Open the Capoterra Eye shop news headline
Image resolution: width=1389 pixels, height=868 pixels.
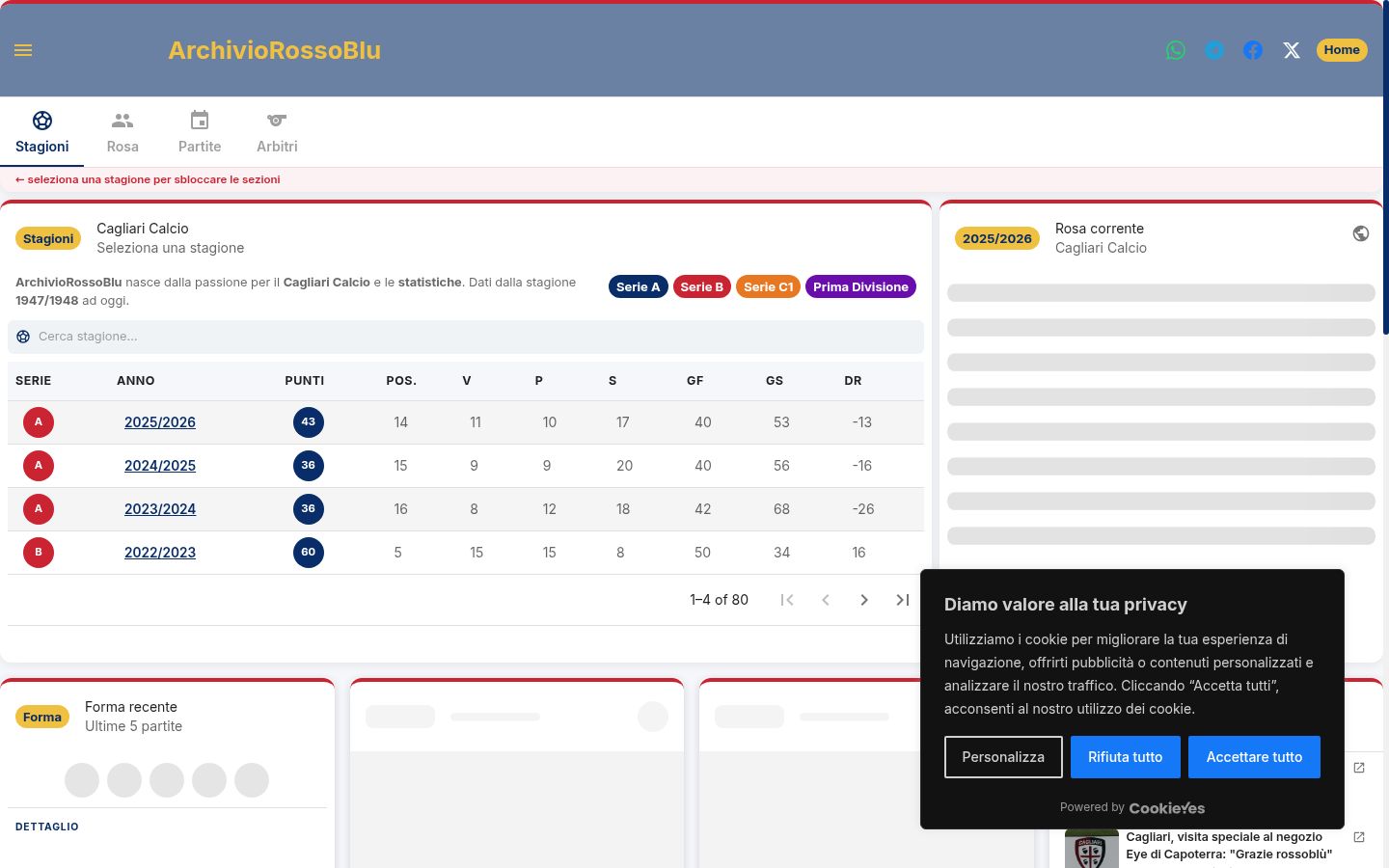point(1229,846)
